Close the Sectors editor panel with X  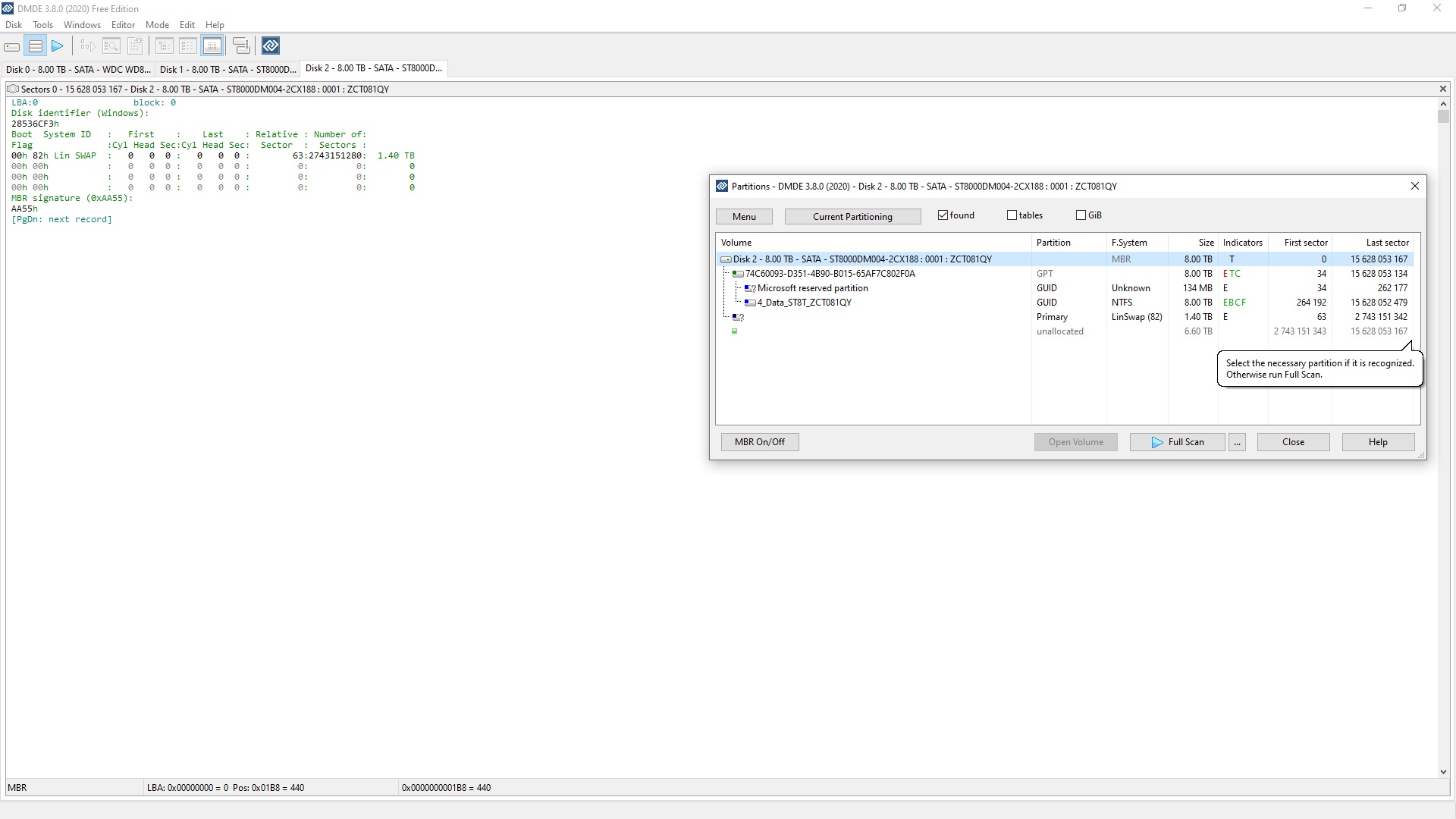point(1443,89)
